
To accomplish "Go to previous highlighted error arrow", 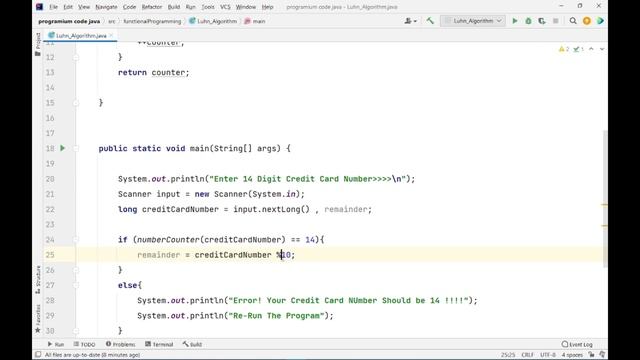I will click(591, 49).
